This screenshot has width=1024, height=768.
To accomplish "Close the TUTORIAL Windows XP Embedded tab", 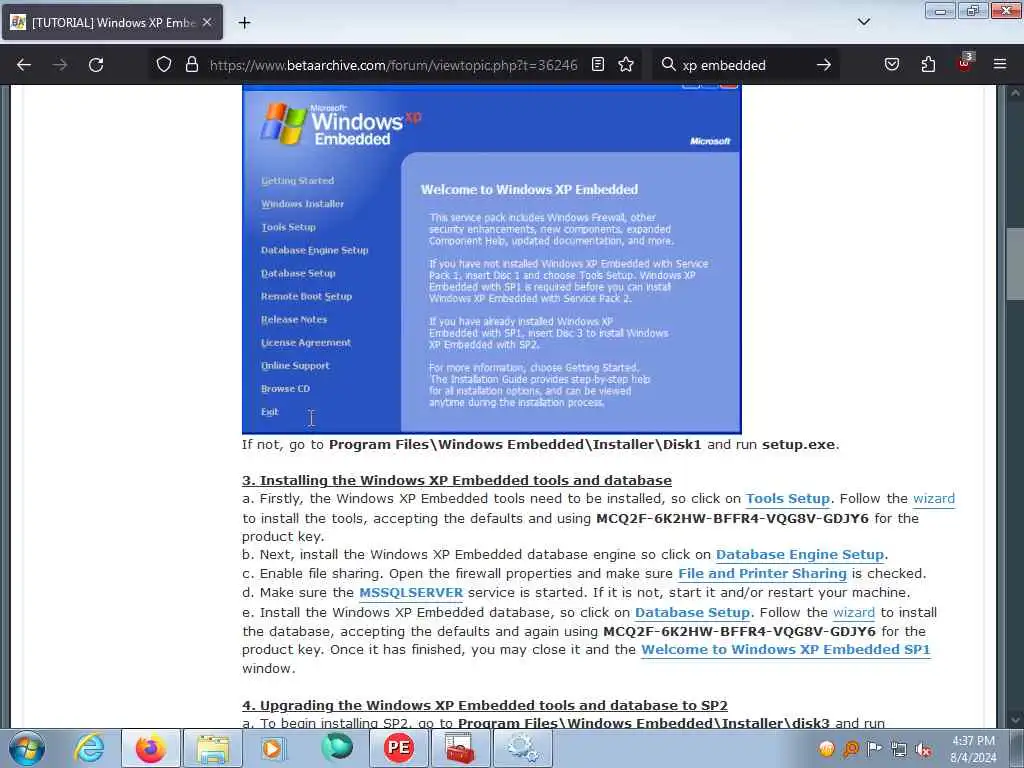I will 207,22.
